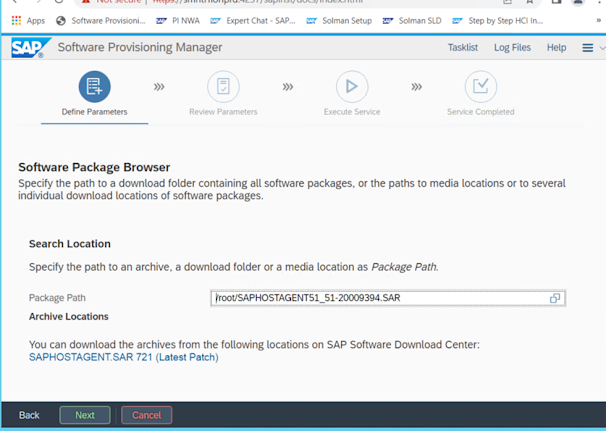
Task: Open the Expert Chat - SAP bookmark
Action: point(253,20)
